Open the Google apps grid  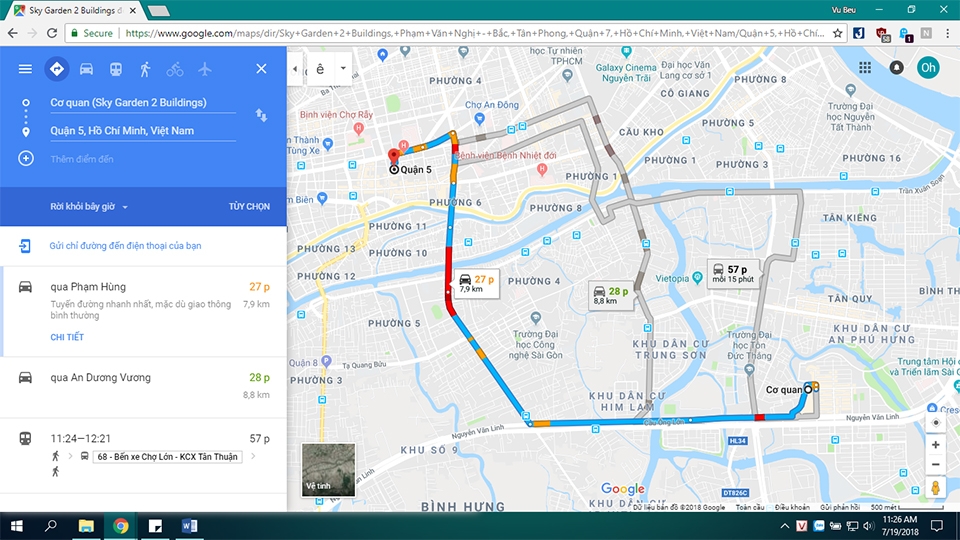(864, 68)
